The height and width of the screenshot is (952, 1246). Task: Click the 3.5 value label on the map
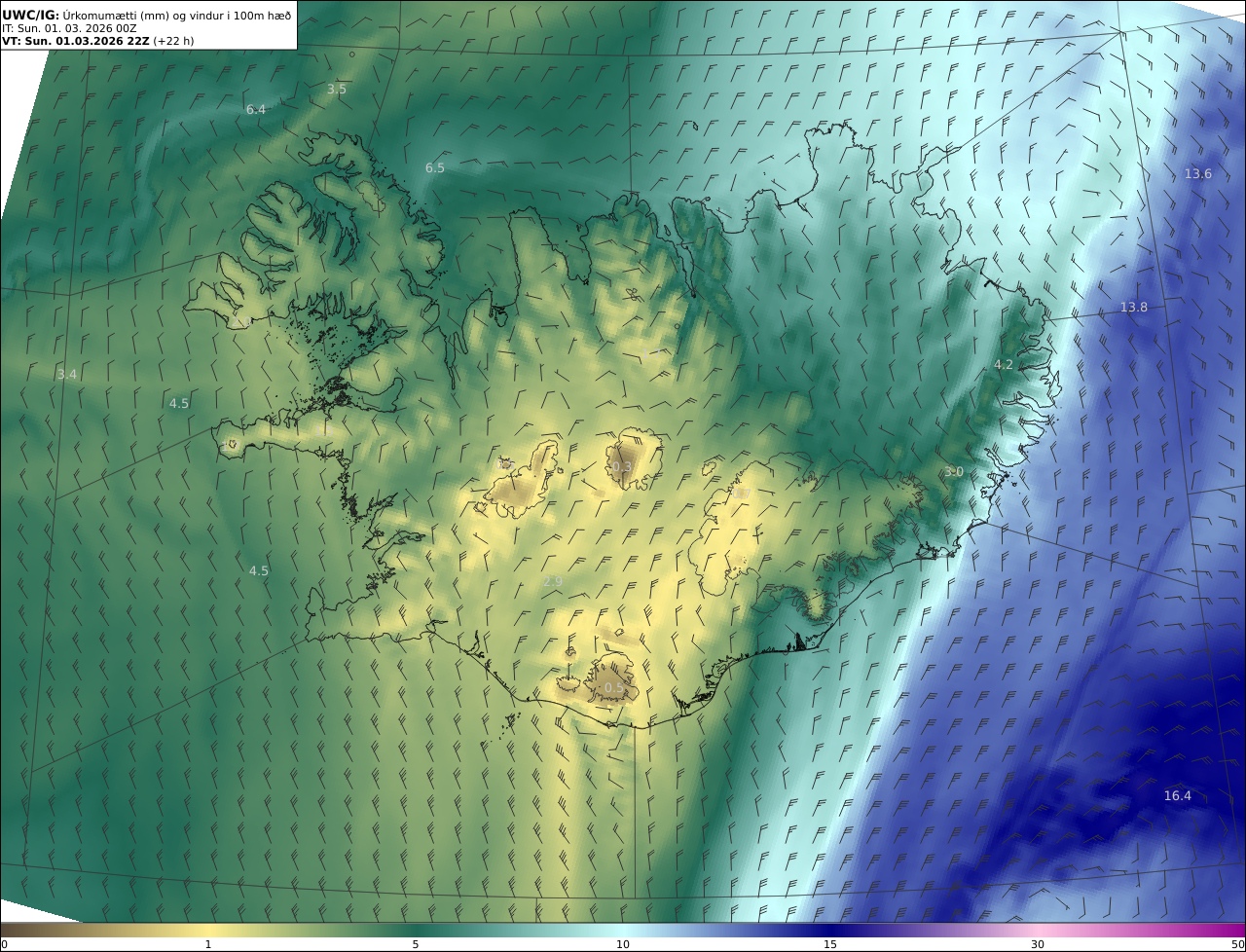(x=336, y=89)
